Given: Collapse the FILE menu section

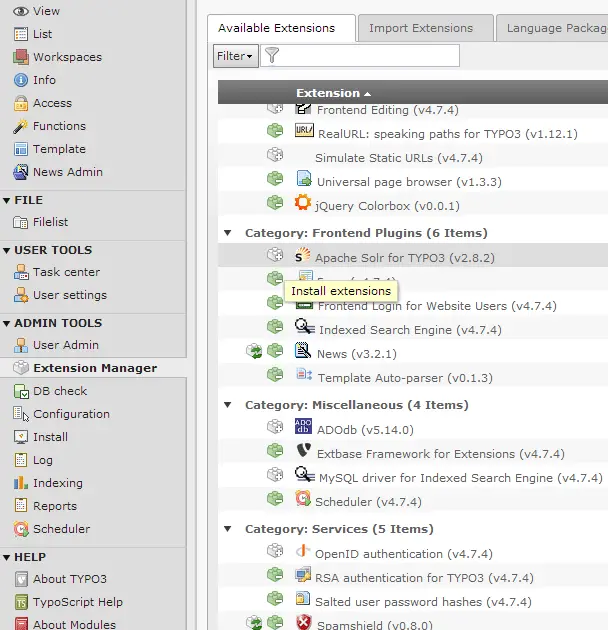Looking at the screenshot, I should pyautogui.click(x=6, y=200).
